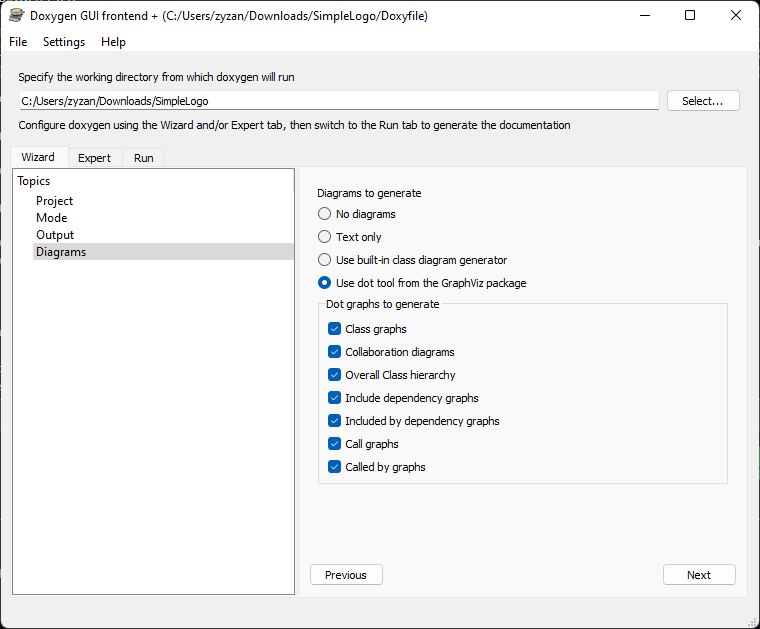
Task: Click the Doxygen app icon in title bar
Action: pos(16,16)
